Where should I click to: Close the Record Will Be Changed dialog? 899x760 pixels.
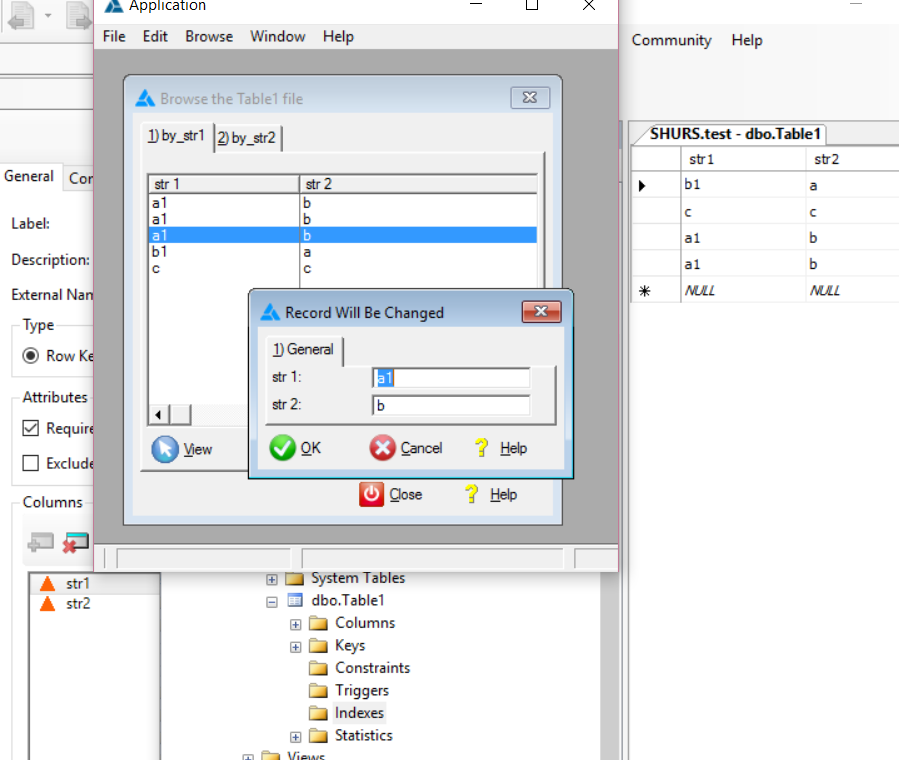point(541,312)
